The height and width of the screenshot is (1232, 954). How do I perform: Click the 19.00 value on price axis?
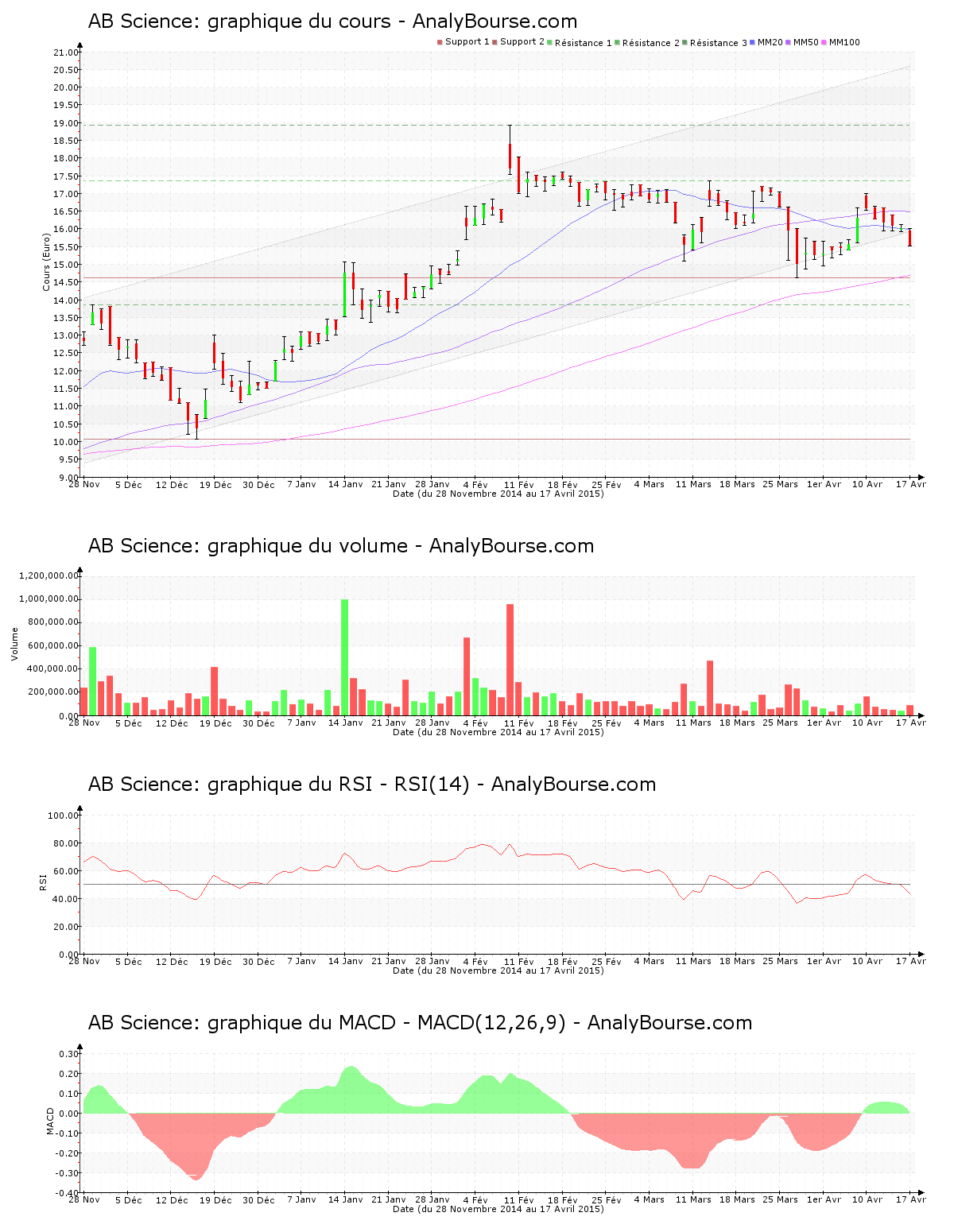(66, 123)
